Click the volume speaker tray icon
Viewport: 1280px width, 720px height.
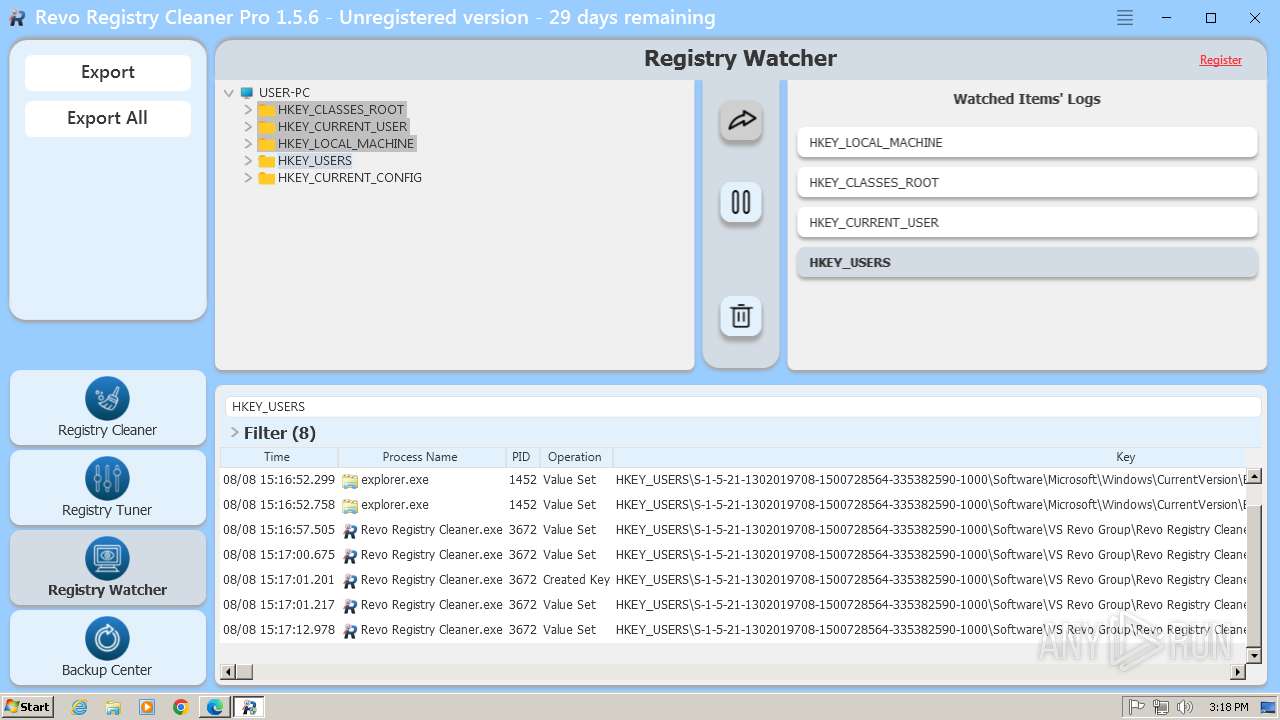pos(1184,707)
